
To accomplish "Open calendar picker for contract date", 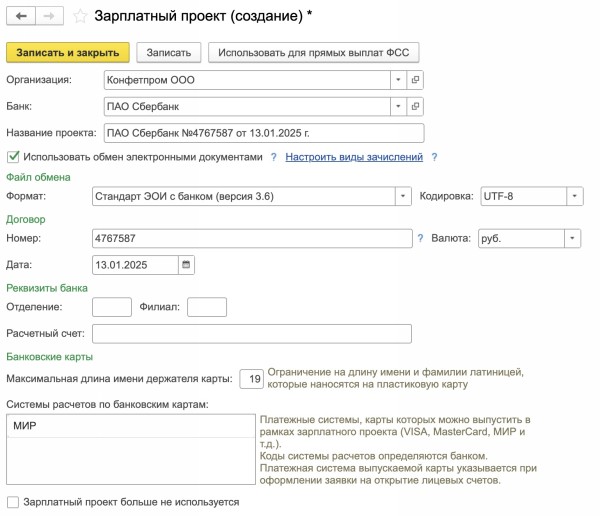I will point(186,265).
